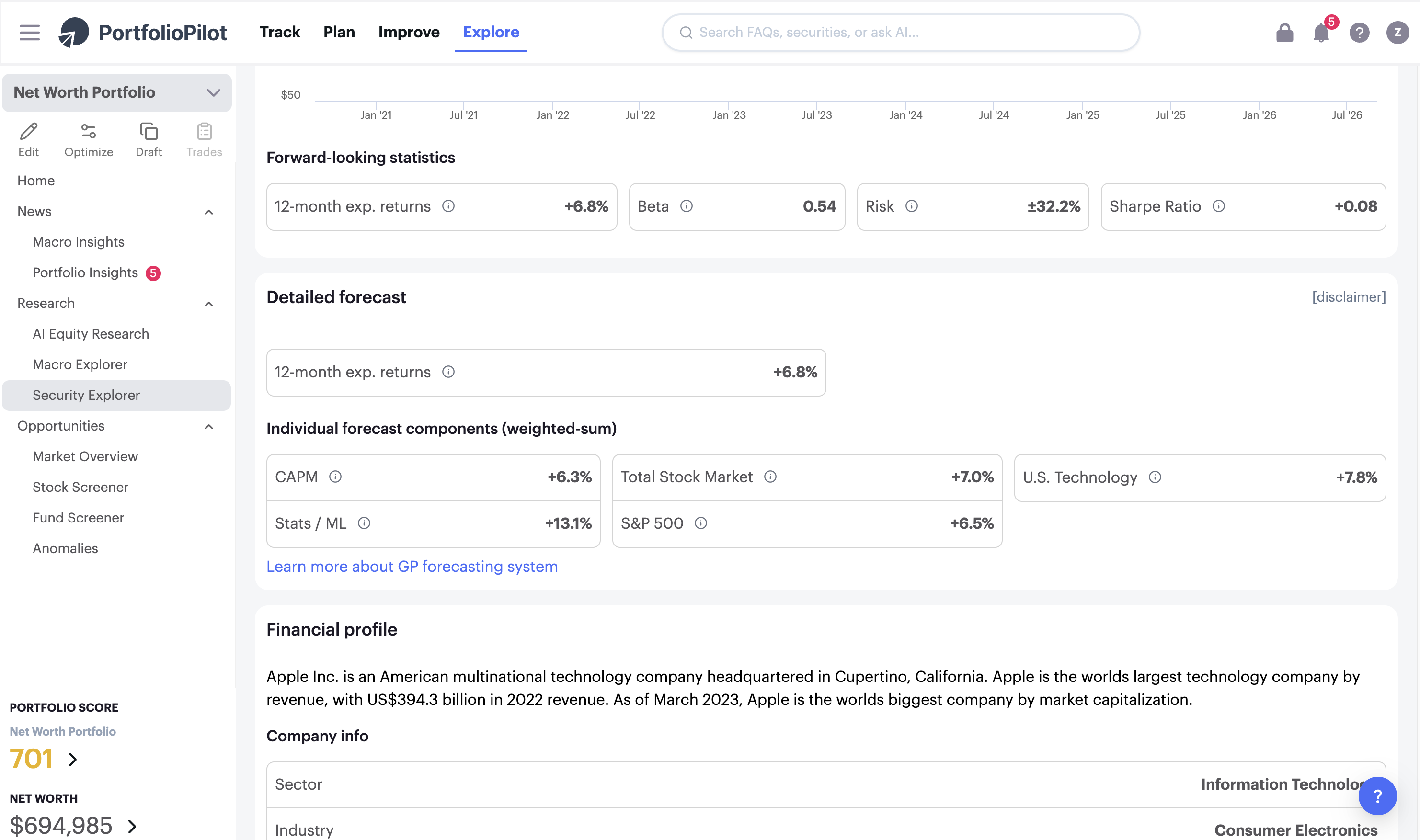The height and width of the screenshot is (840, 1420).
Task: Info icon next to Total Stock Market
Action: click(770, 477)
